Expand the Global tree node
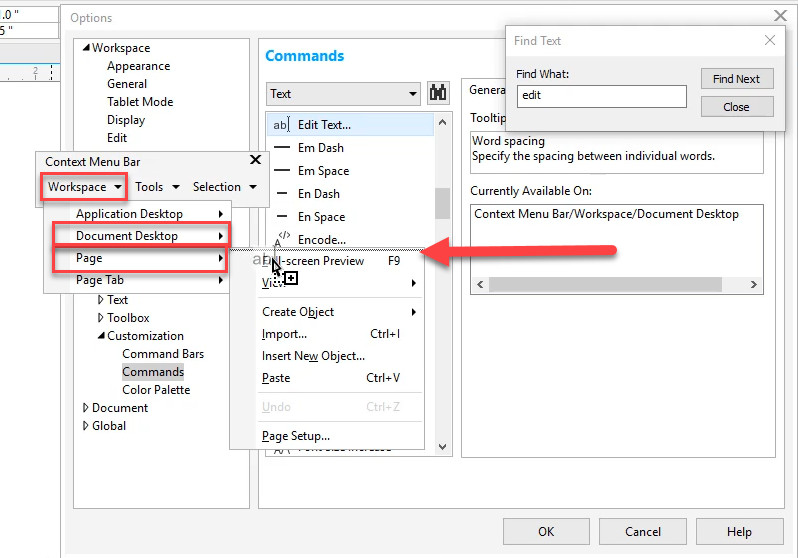Viewport: 798px width, 558px height. click(x=86, y=426)
